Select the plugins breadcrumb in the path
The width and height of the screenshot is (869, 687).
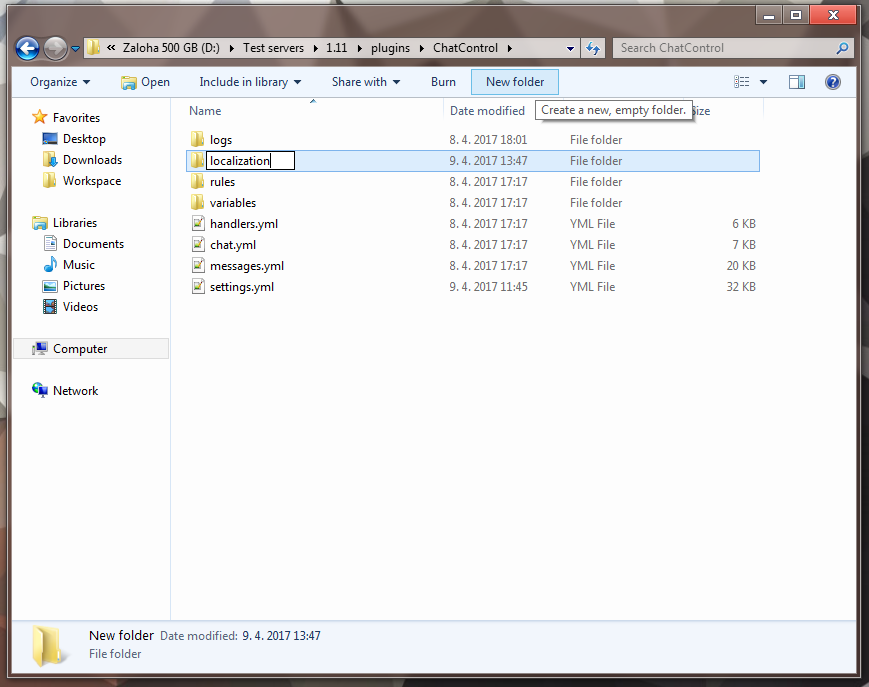click(390, 47)
